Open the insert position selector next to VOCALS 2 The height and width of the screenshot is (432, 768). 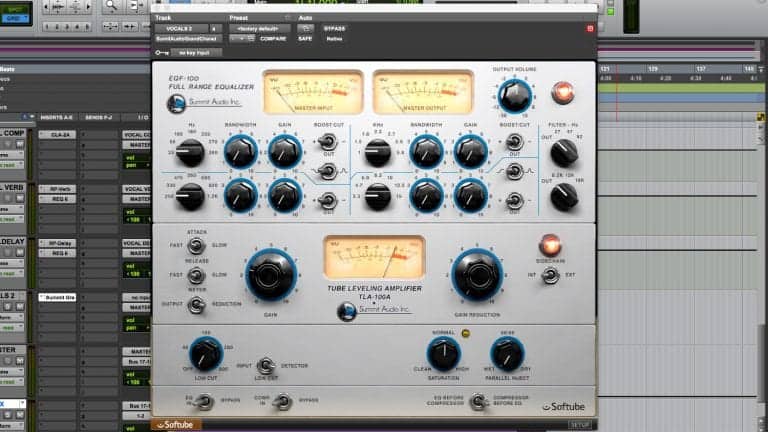(x=216, y=29)
